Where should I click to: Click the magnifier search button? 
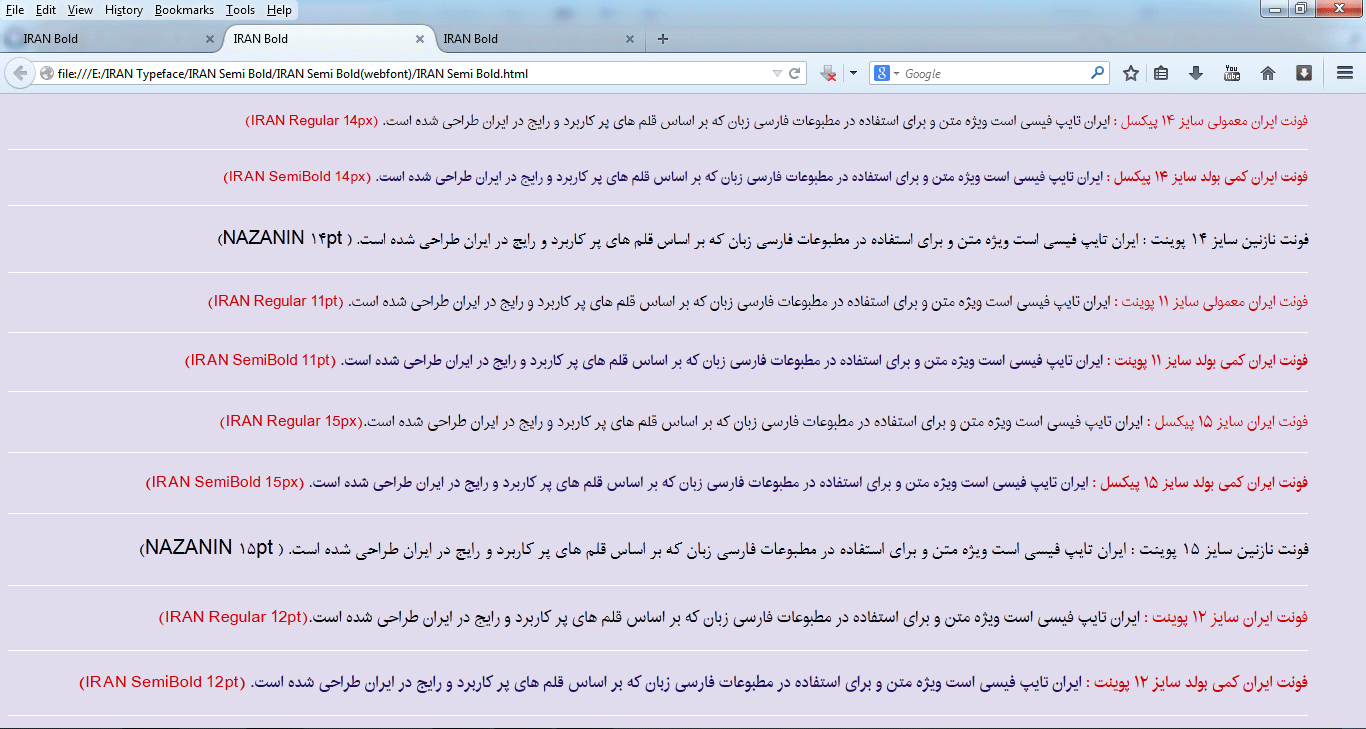(x=1098, y=73)
